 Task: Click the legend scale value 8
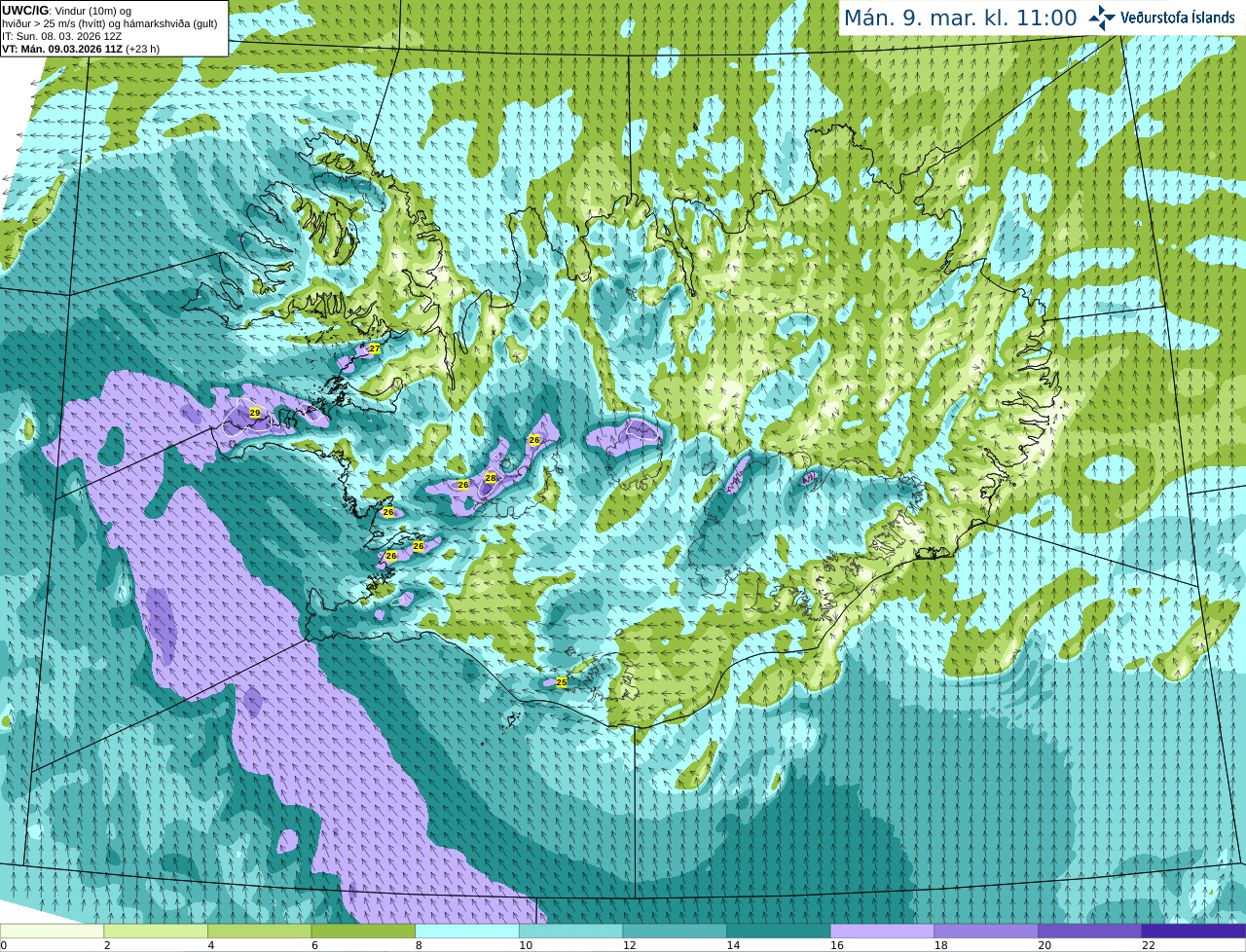(x=419, y=945)
